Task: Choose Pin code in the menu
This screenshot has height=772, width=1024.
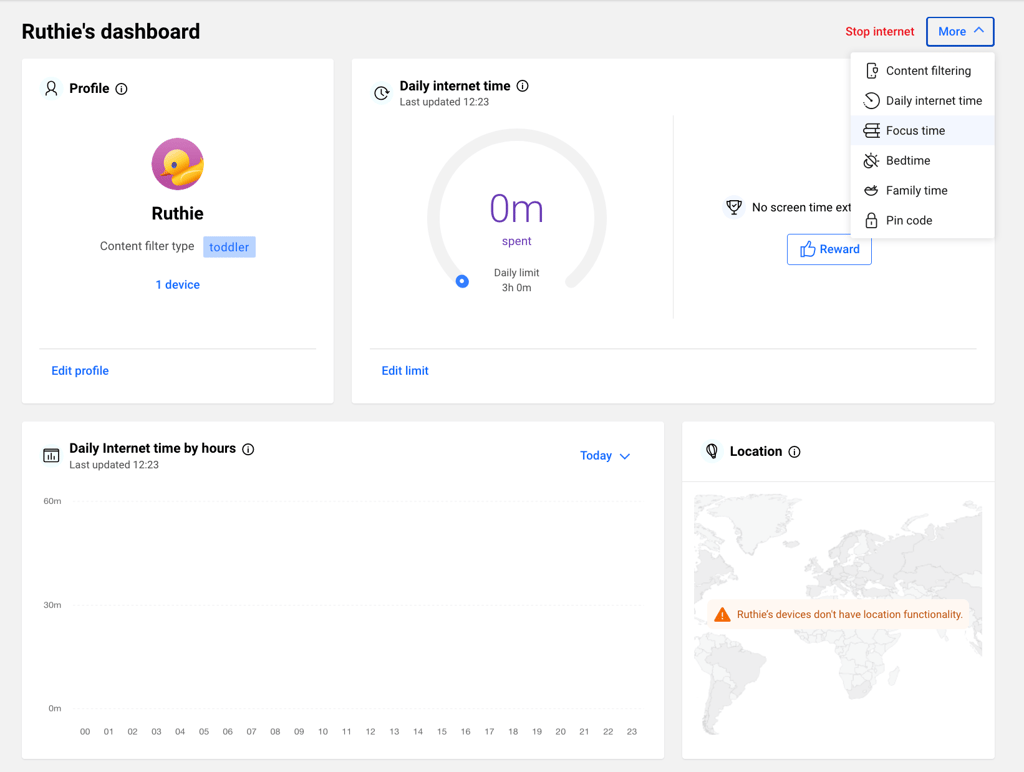Action: pyautogui.click(x=922, y=220)
